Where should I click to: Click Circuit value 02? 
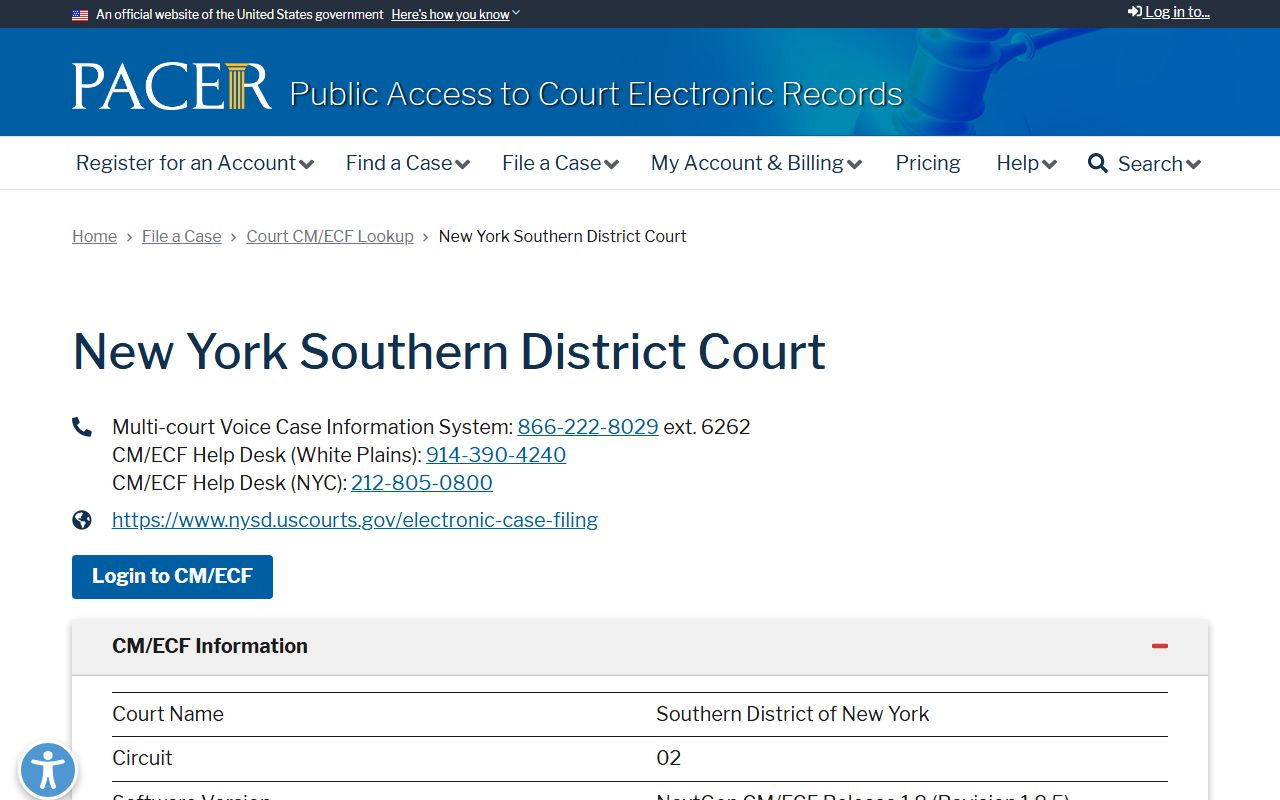[x=669, y=758]
